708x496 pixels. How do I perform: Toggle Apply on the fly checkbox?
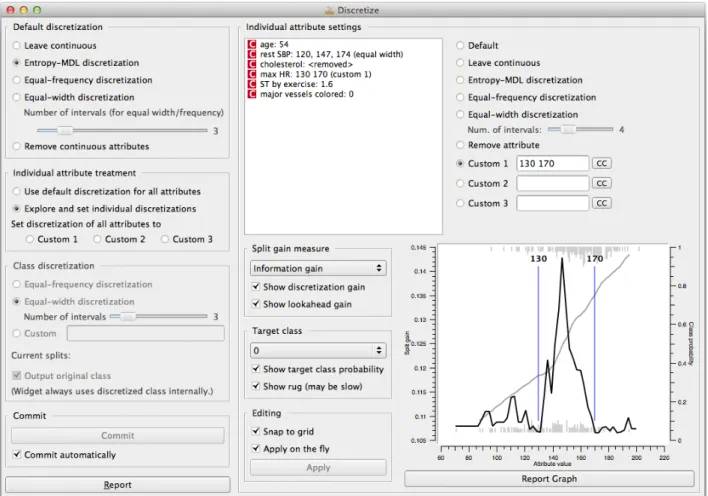pyautogui.click(x=256, y=449)
